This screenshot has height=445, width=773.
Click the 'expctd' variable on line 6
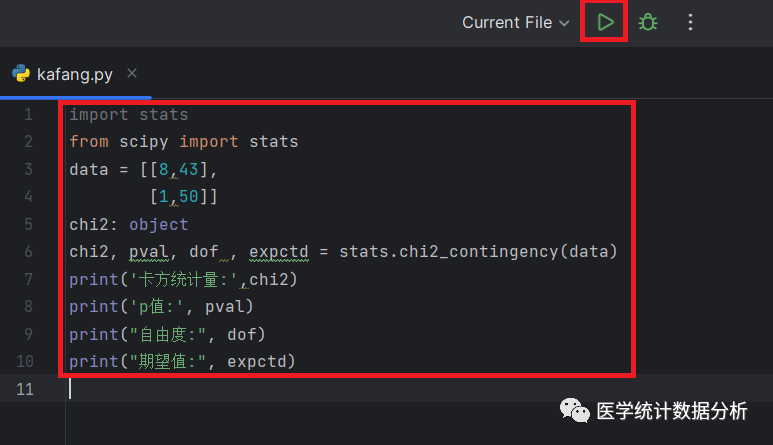point(279,252)
